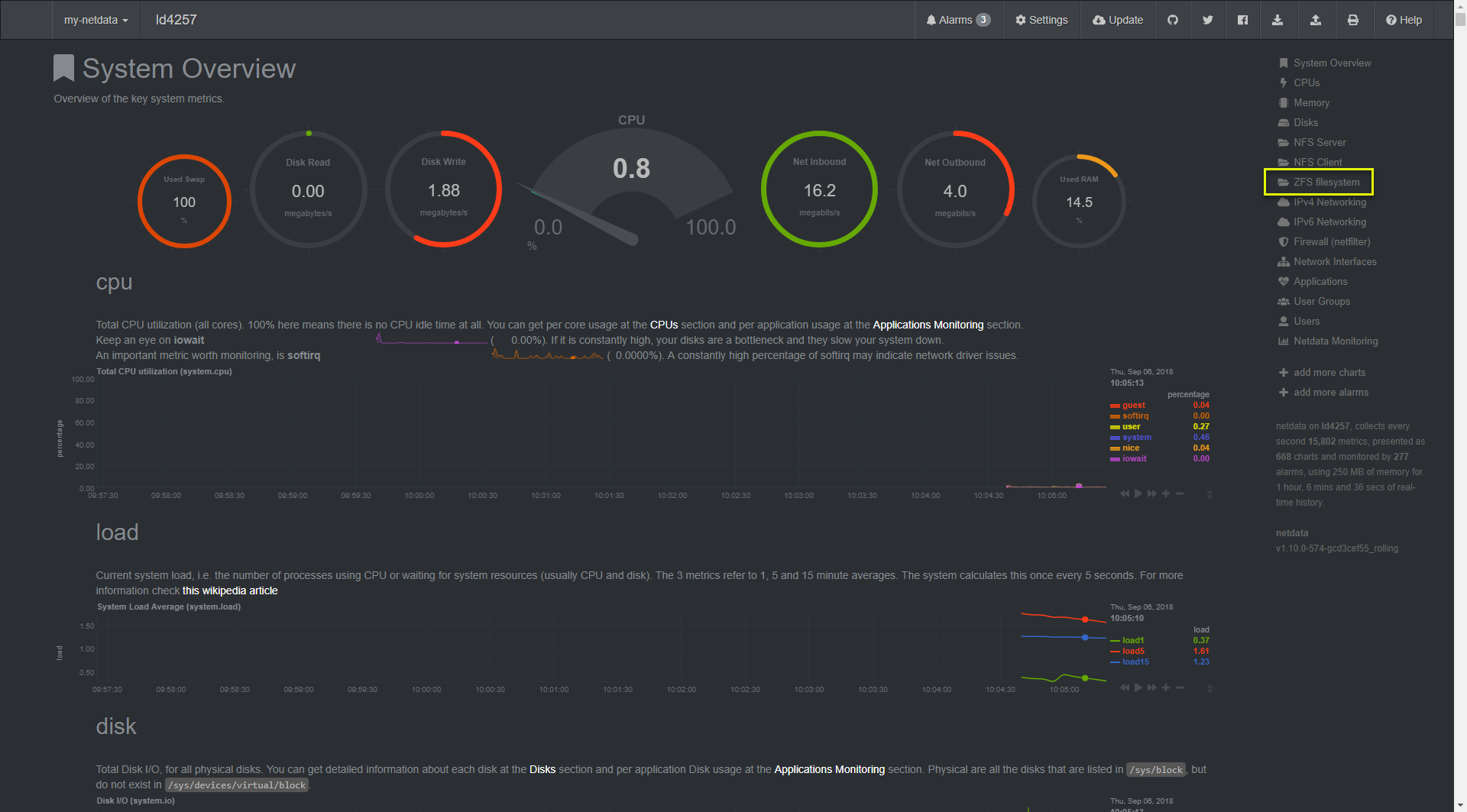Image resolution: width=1467 pixels, height=812 pixels.
Task: Click the Facebook share icon
Action: [1242, 20]
